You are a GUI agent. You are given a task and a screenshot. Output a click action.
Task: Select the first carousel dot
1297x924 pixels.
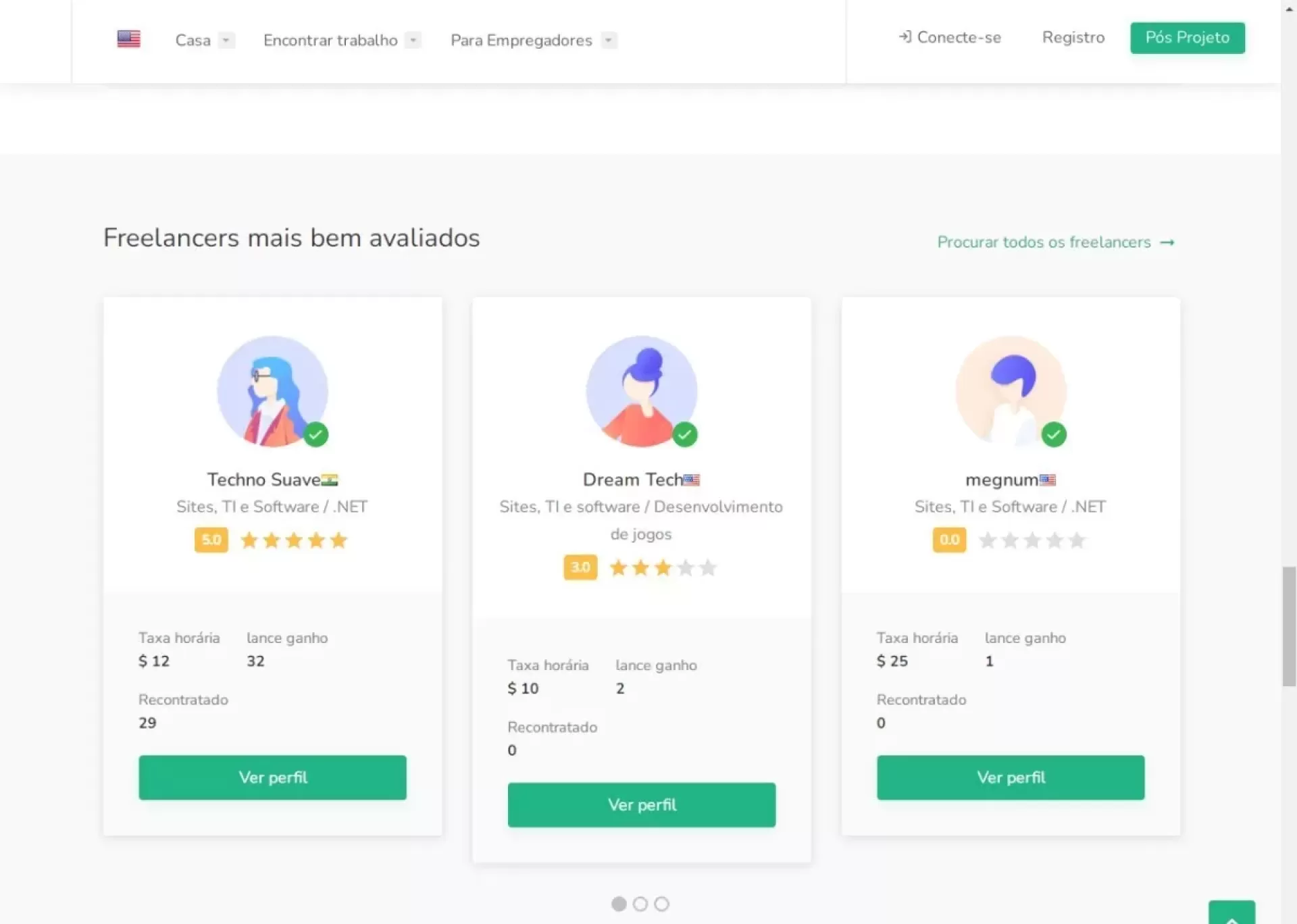[x=619, y=904]
